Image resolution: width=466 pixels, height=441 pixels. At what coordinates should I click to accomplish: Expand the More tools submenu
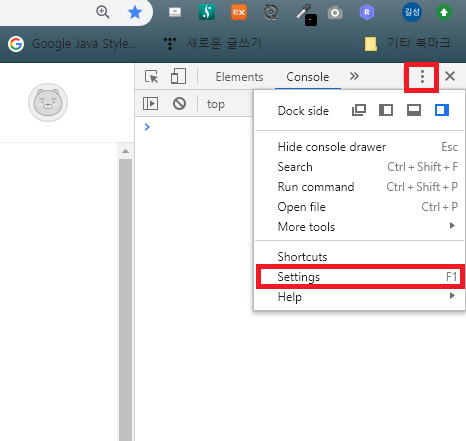coord(359,227)
